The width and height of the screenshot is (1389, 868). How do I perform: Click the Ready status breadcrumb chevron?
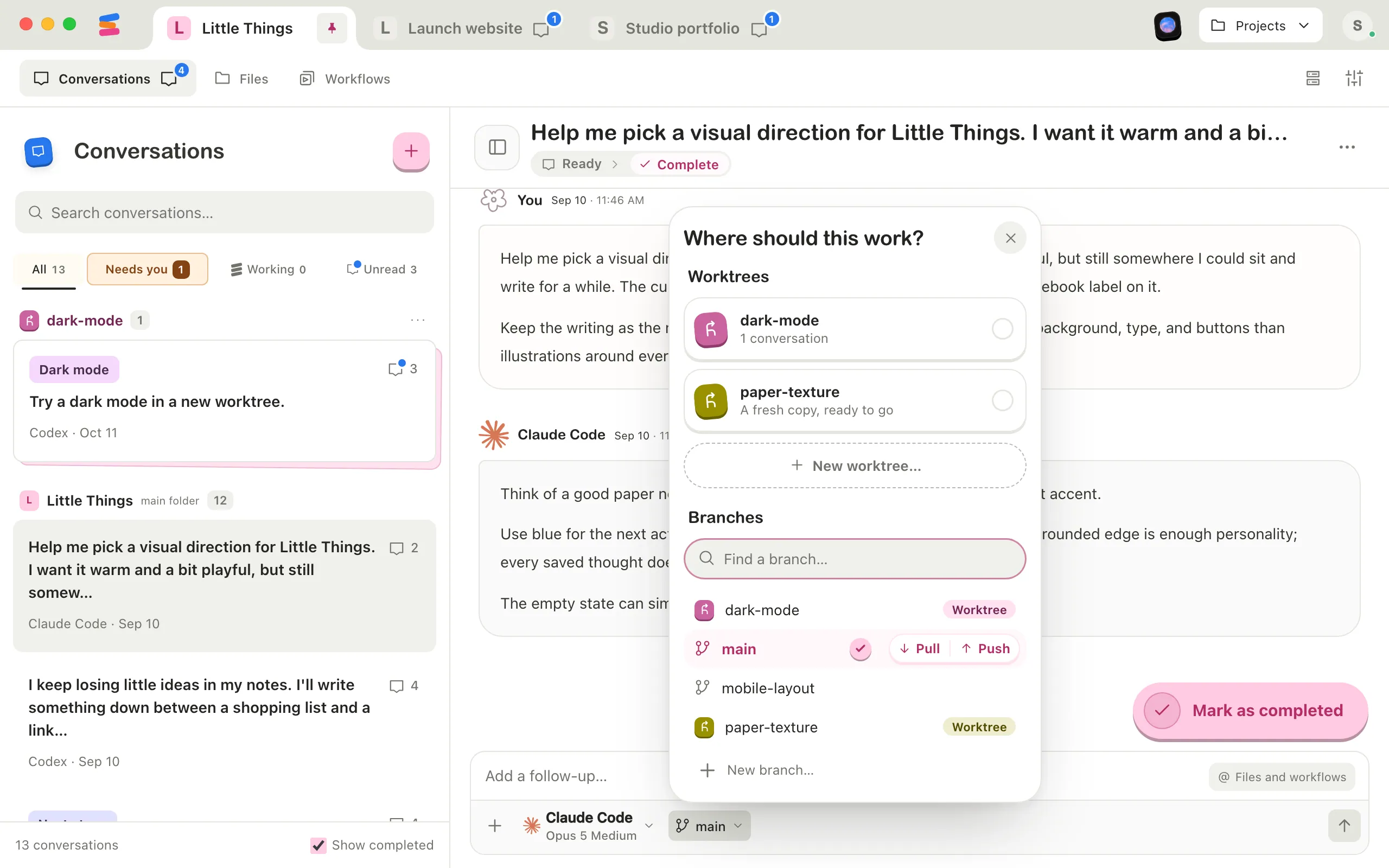(615, 164)
